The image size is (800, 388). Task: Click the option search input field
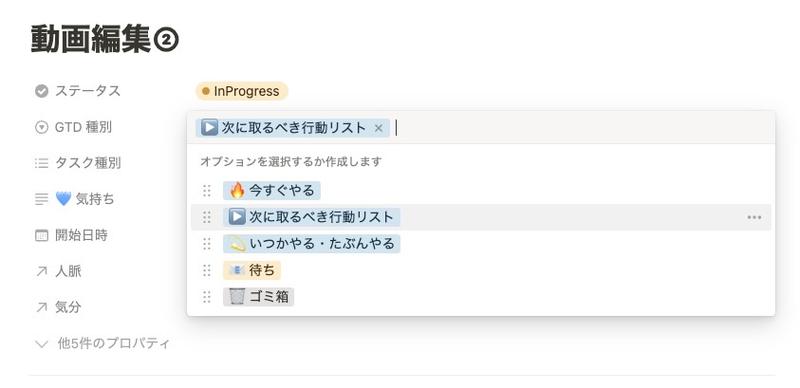point(582,128)
